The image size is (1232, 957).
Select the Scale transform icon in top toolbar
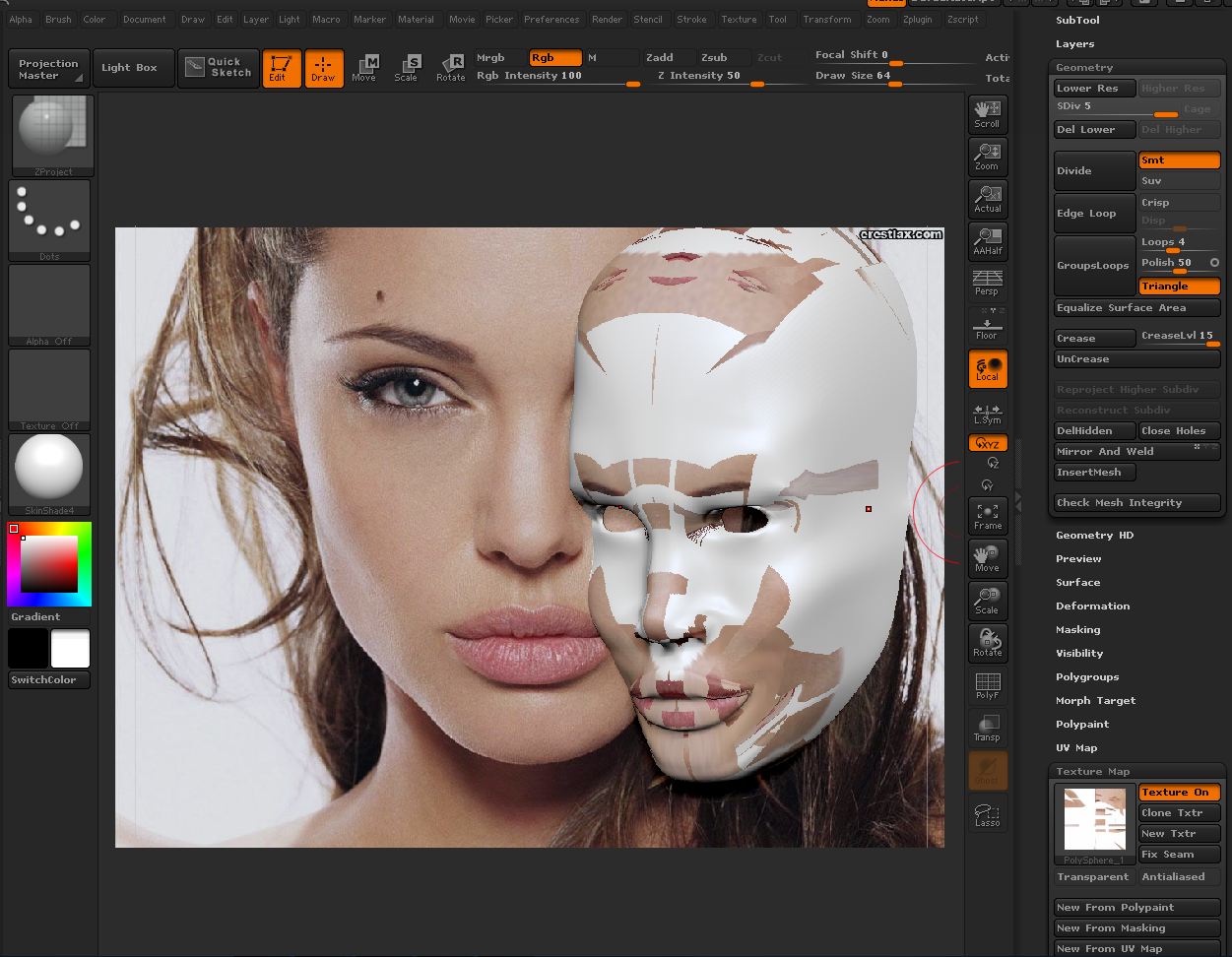[407, 69]
